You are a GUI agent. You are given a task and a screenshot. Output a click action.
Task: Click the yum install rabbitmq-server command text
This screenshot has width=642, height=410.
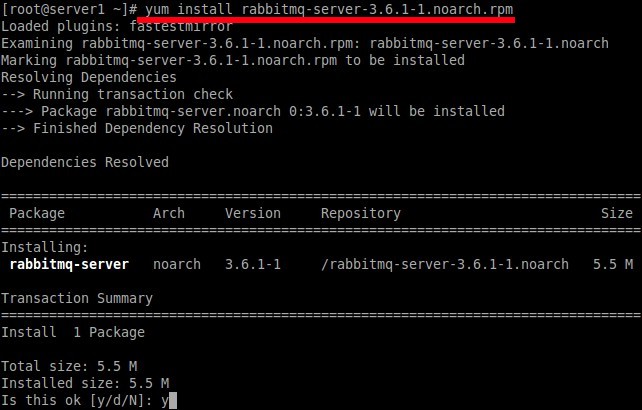pyautogui.click(x=329, y=9)
